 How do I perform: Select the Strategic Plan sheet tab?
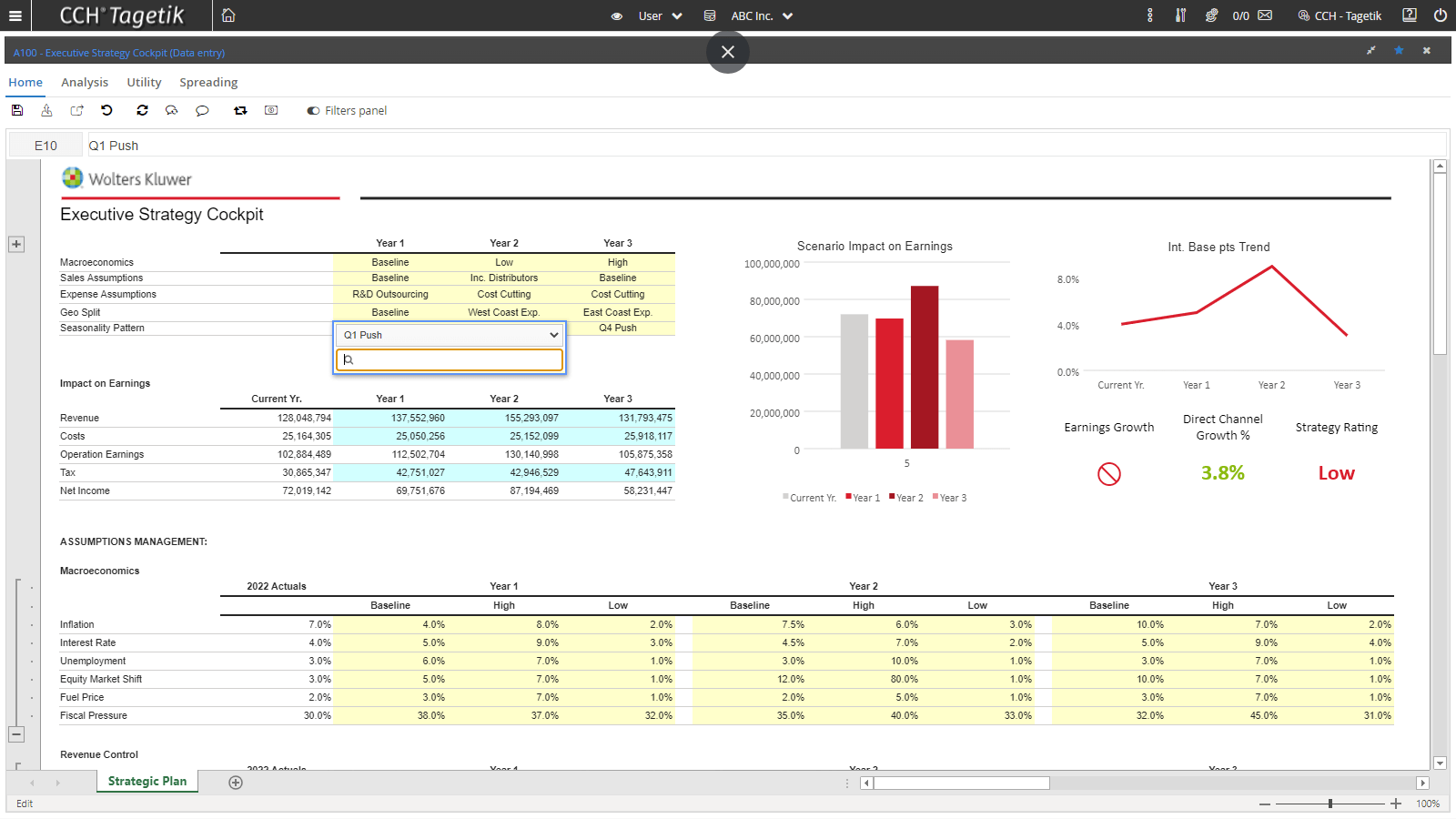(x=147, y=781)
